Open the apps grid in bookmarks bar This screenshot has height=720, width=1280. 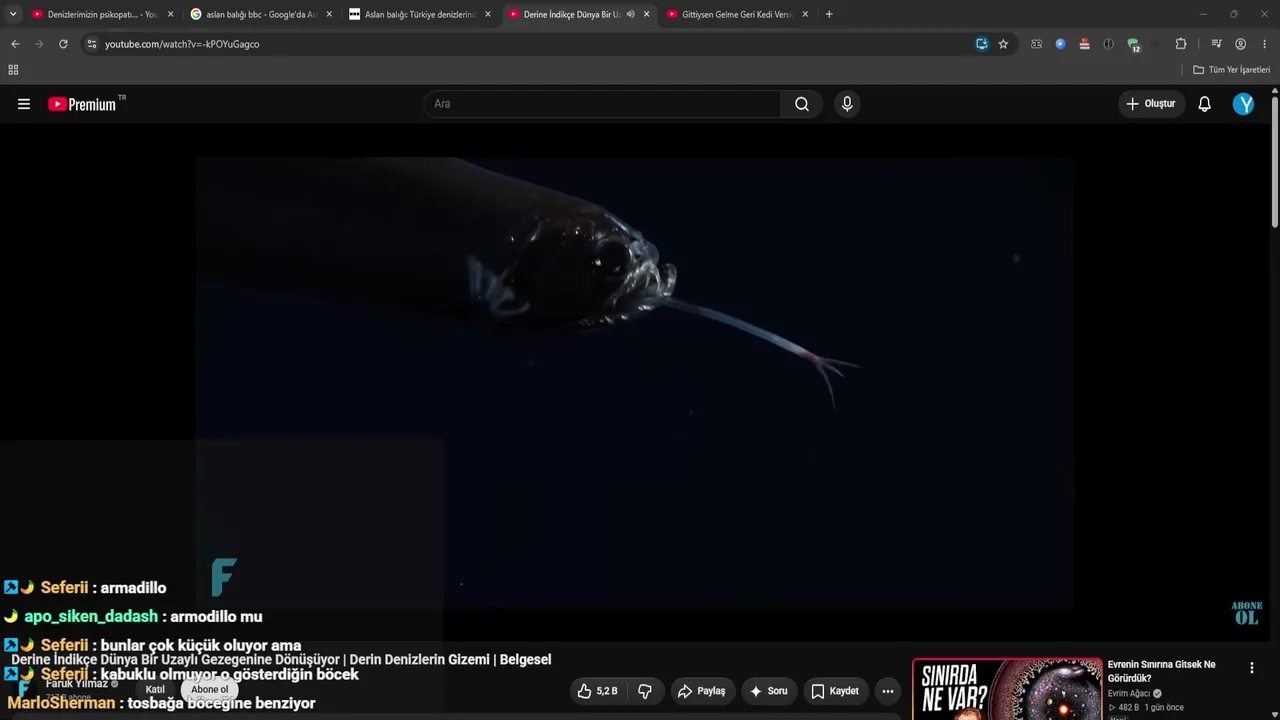tap(13, 70)
